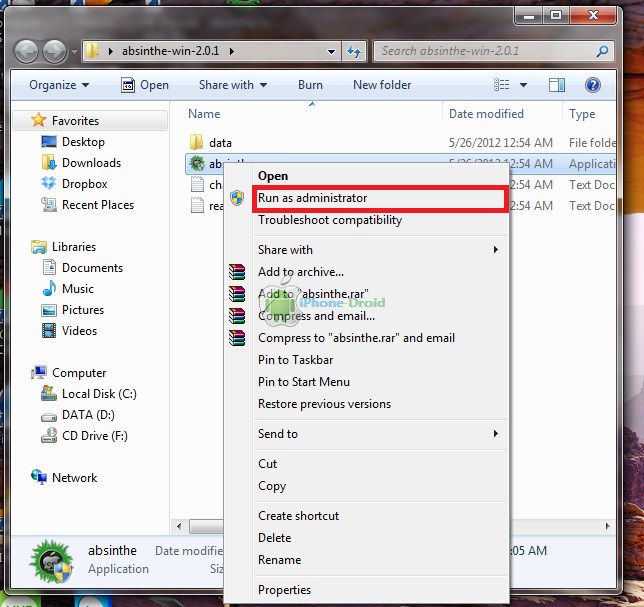
Task: Expand the Share with context submenu
Action: coord(496,249)
